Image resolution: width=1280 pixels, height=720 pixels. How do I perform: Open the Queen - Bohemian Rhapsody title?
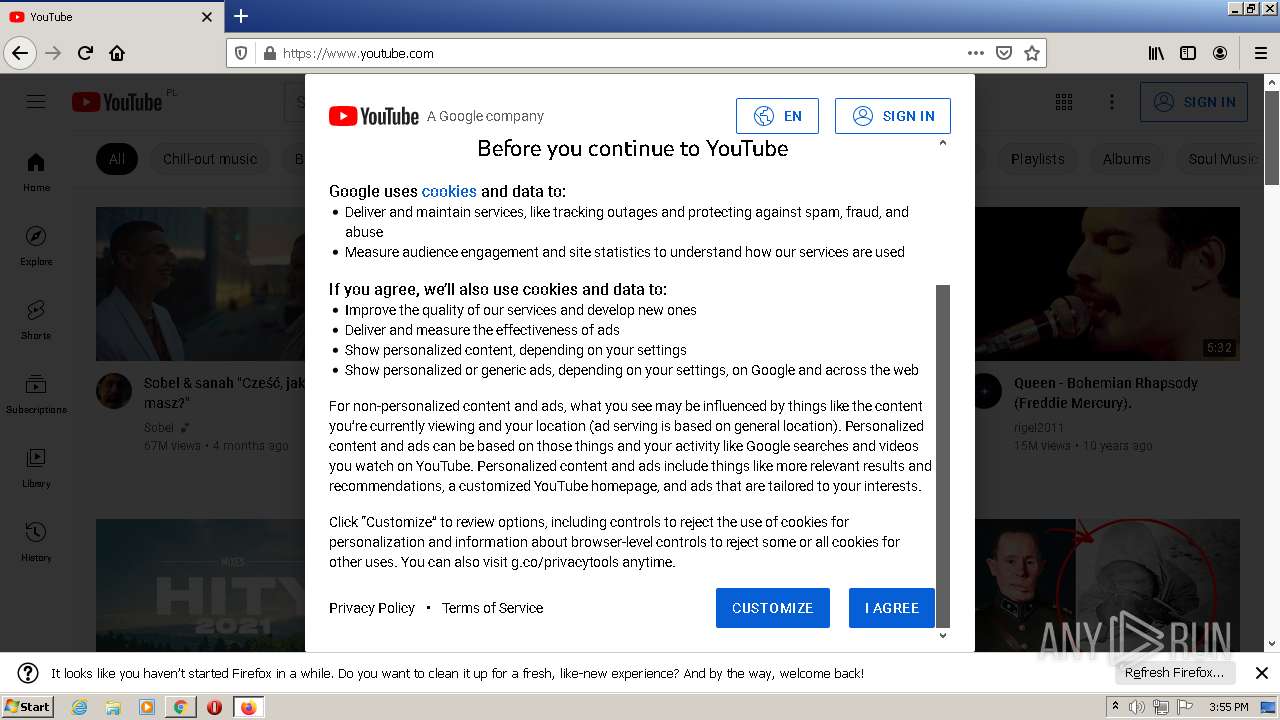1105,393
